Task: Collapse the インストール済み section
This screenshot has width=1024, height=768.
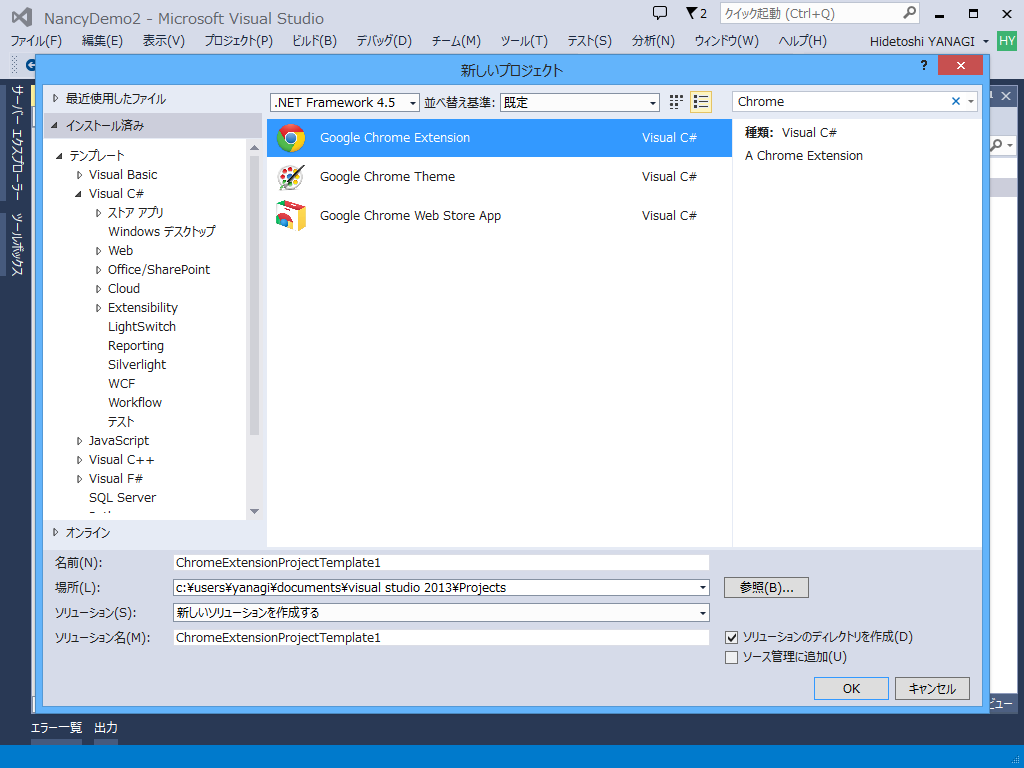Action: 54,125
